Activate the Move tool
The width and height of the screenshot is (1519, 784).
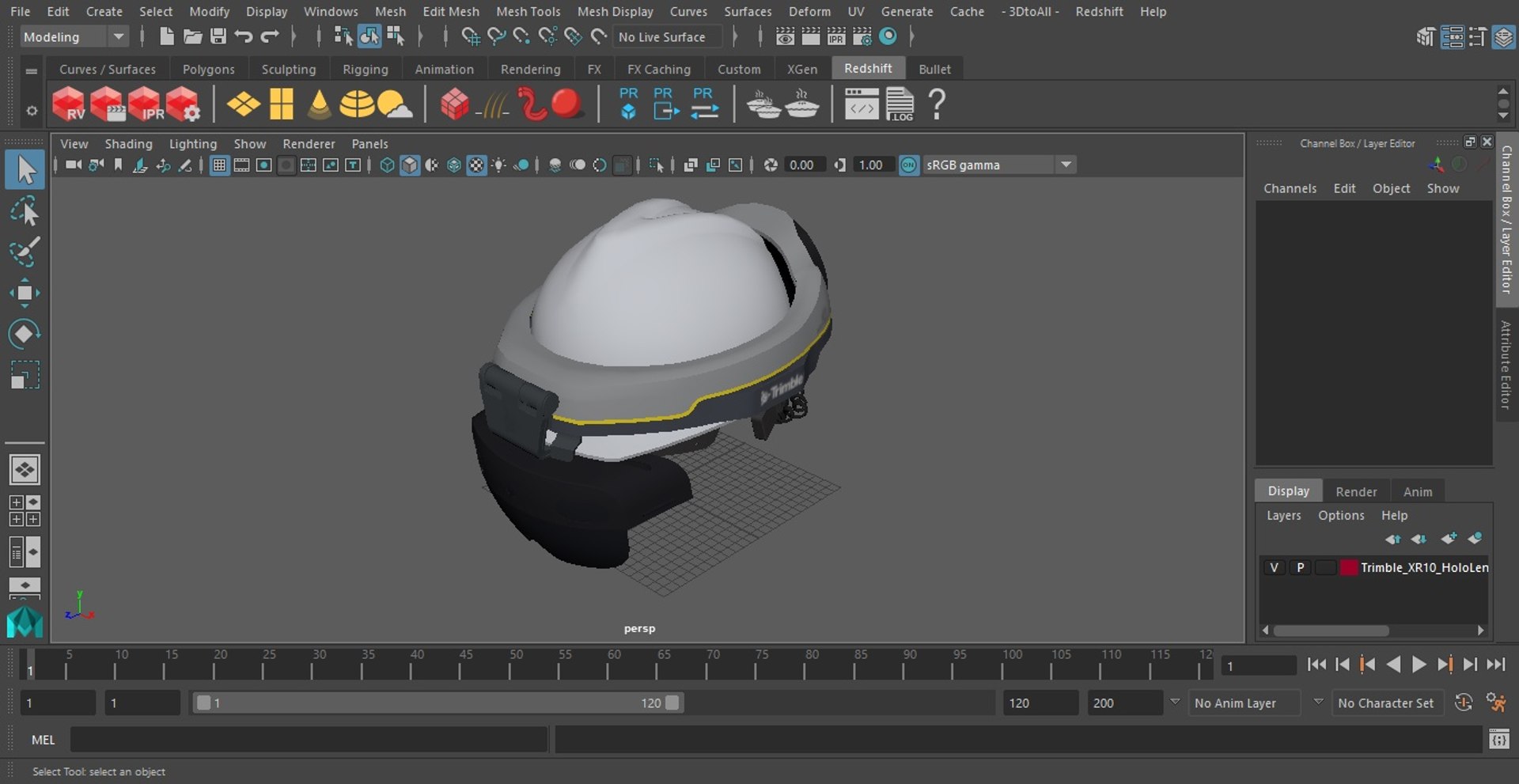[x=25, y=293]
